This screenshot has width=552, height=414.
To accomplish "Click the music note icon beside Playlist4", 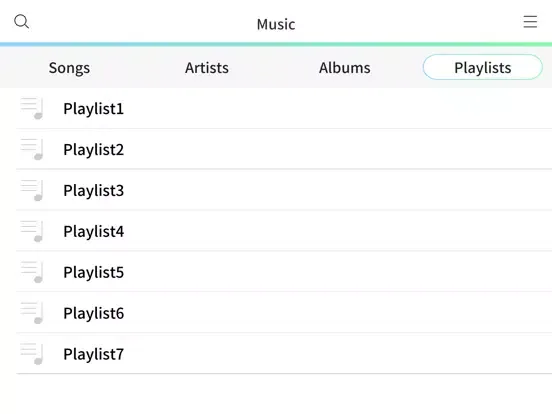I will [32, 231].
